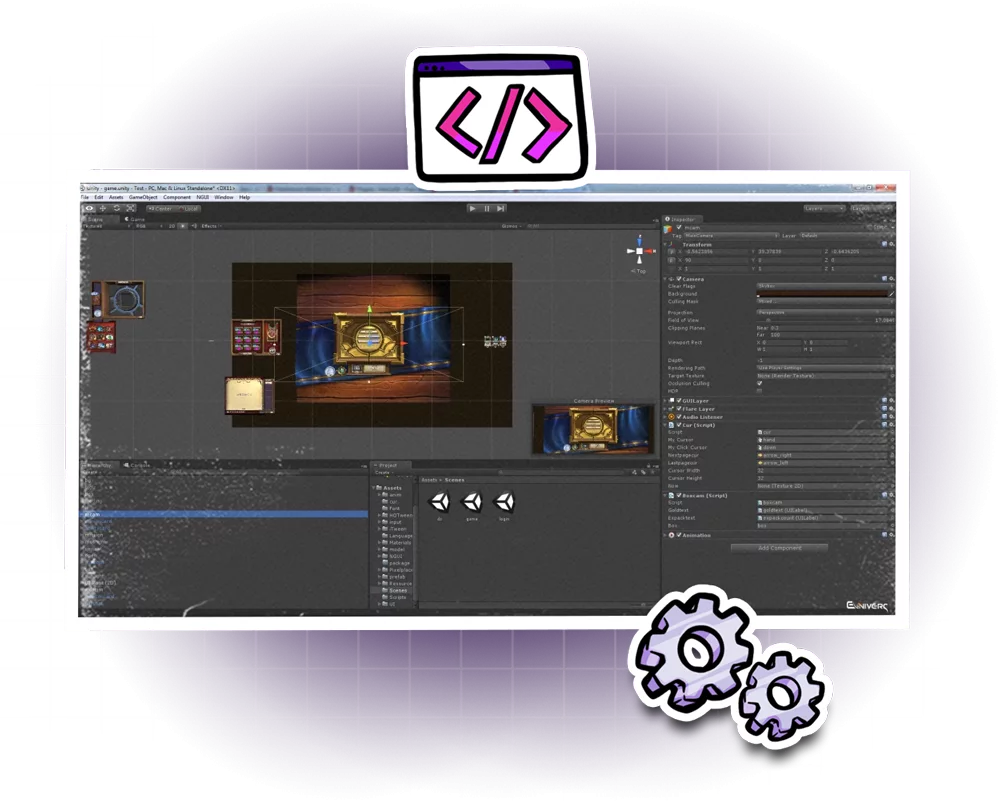1000x801 pixels.
Task: Click the Step frame button
Action: pos(501,209)
